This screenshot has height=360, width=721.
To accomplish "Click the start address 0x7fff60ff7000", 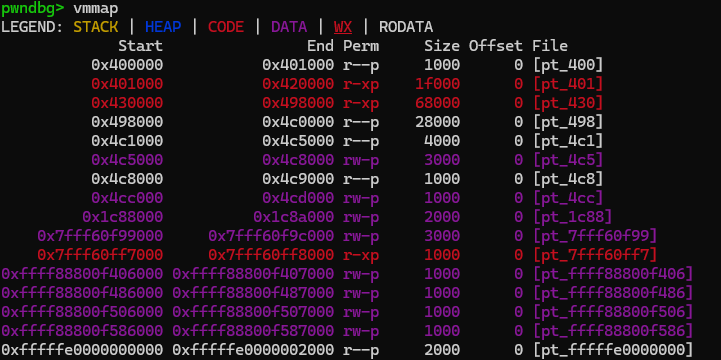I will tap(100, 254).
